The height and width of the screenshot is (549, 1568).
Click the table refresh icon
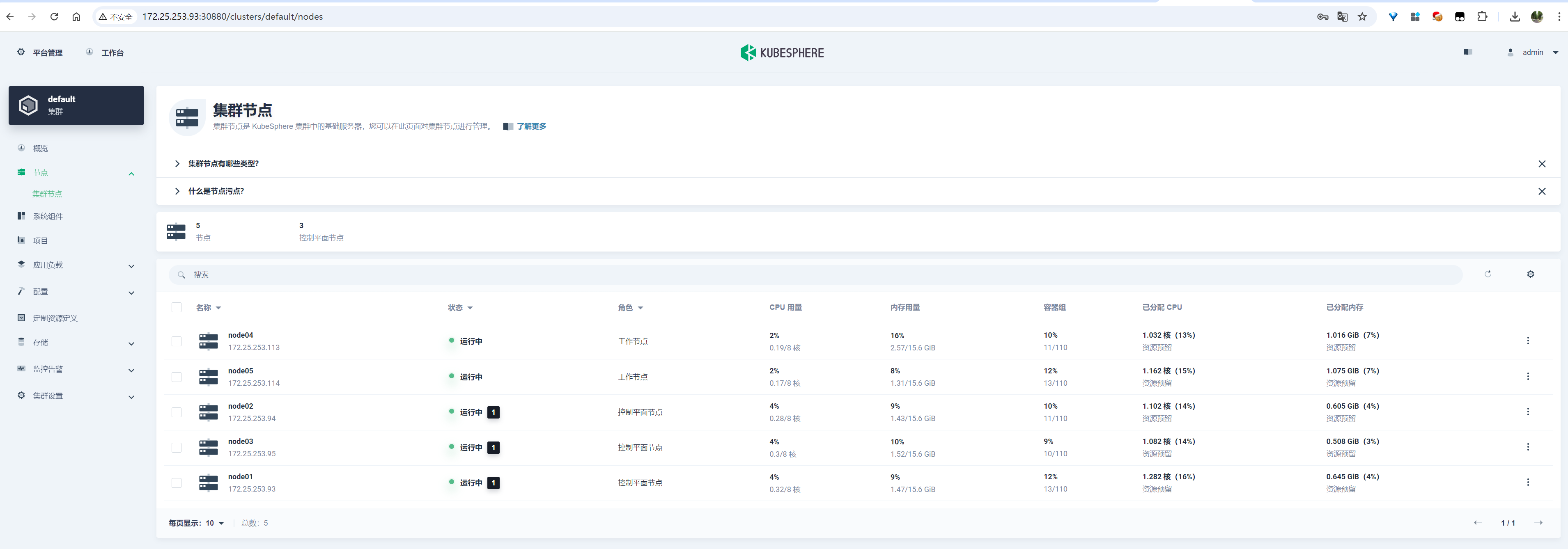1488,274
